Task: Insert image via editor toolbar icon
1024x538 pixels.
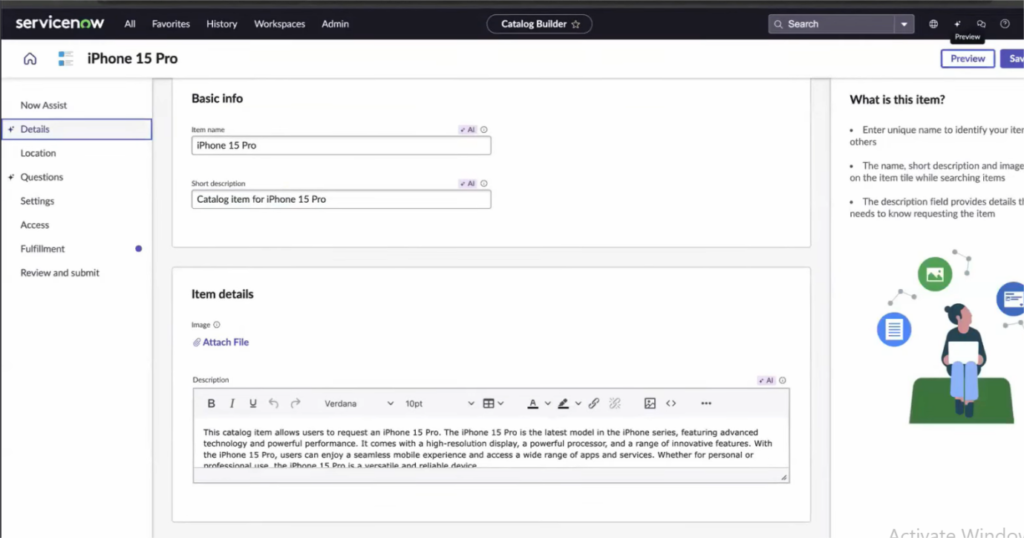Action: pyautogui.click(x=650, y=404)
